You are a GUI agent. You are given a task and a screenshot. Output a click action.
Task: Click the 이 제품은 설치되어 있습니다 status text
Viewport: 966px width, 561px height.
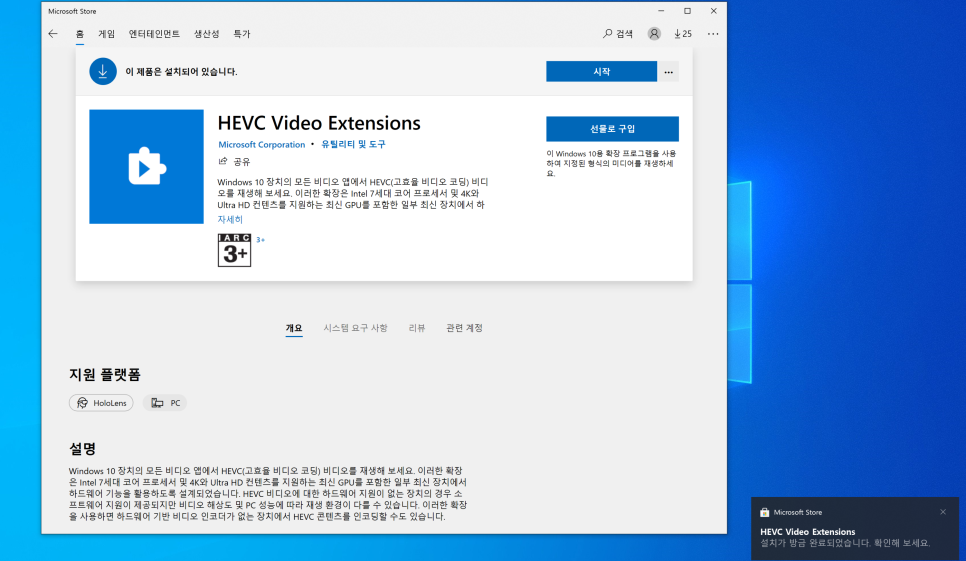181,71
